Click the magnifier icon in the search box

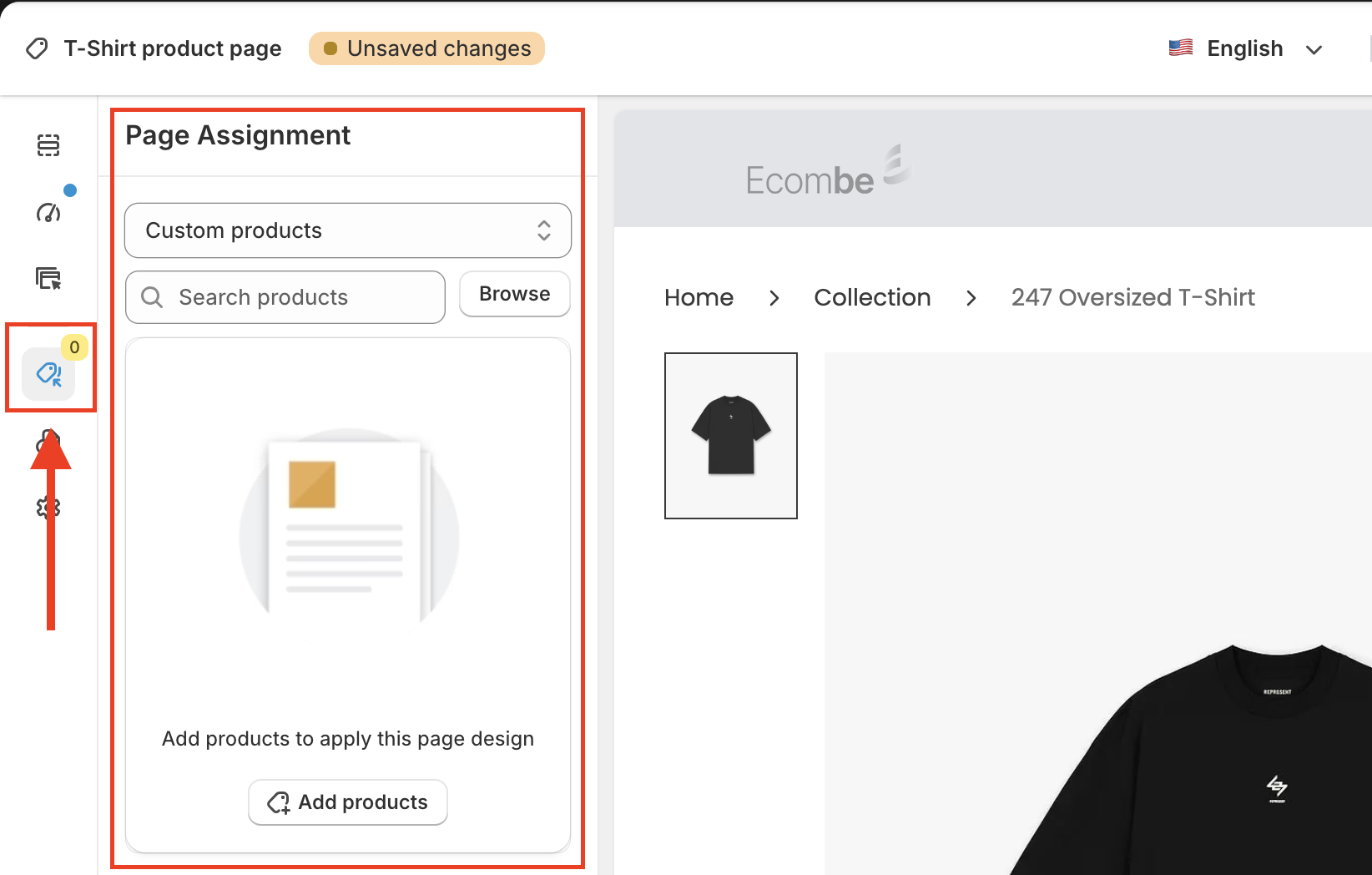tap(152, 297)
